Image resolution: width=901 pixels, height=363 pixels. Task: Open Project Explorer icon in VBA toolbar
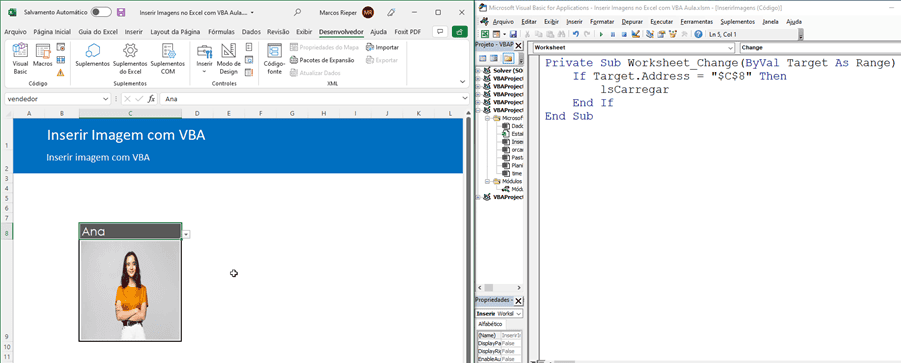click(650, 34)
